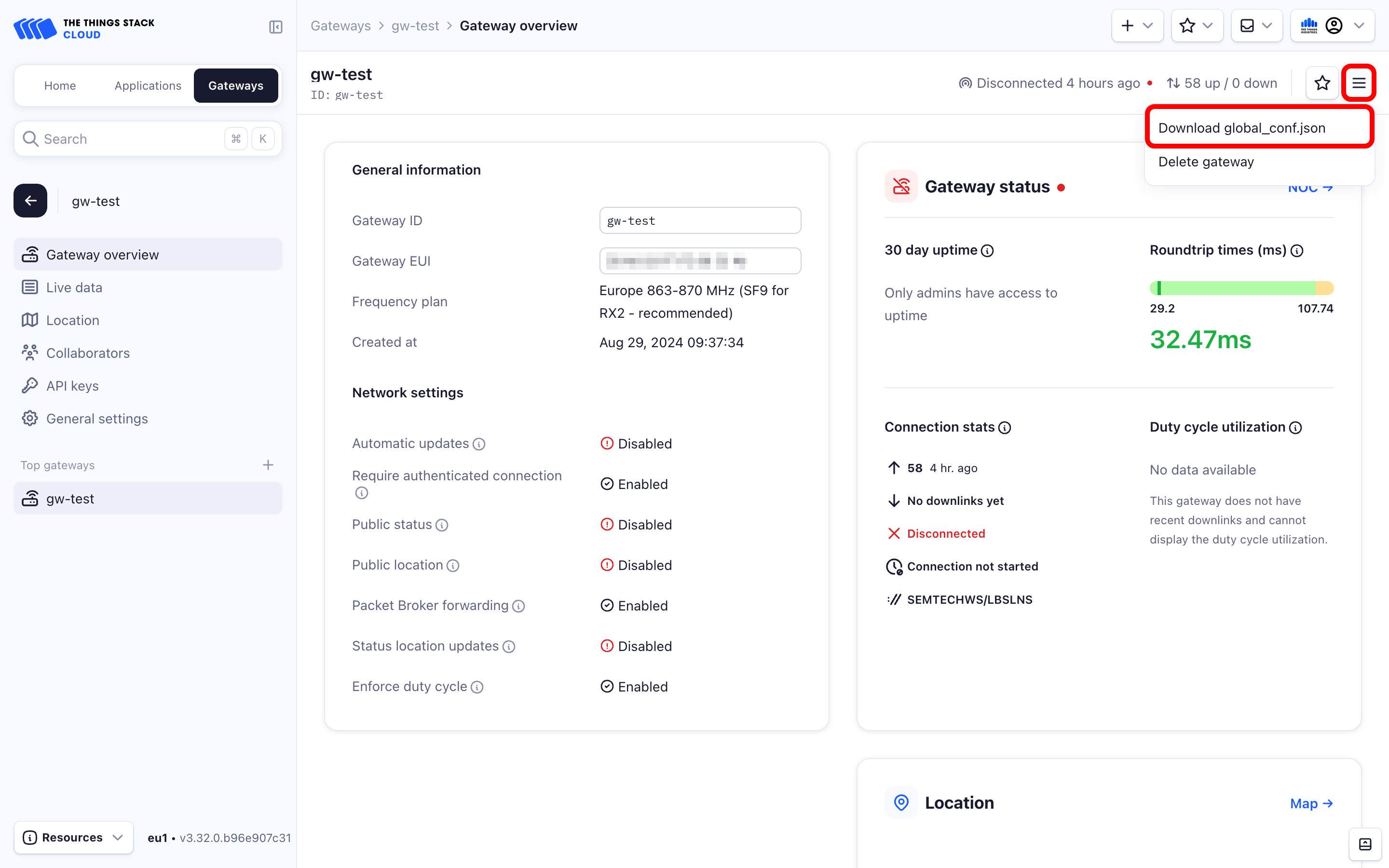Screen dimensions: 1389x868
Task: Click the Roundtrip times info icon
Action: pyautogui.click(x=1296, y=251)
